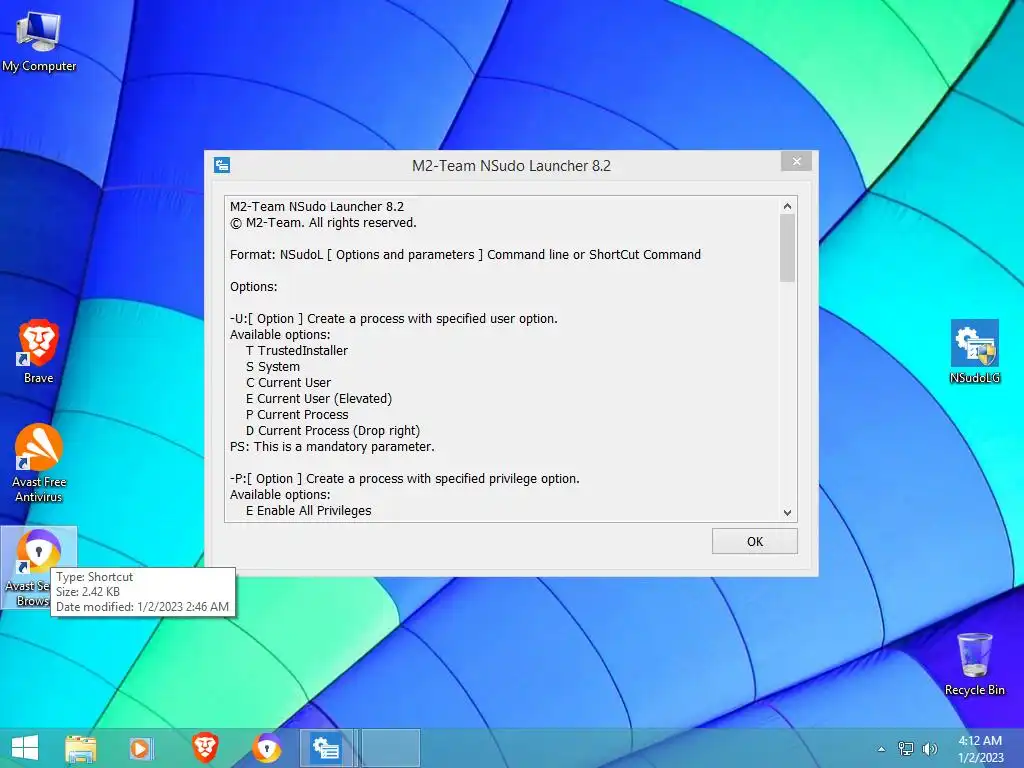The image size is (1024, 768).
Task: Click the line "D Current Process (Drop right)"
Action: point(332,430)
